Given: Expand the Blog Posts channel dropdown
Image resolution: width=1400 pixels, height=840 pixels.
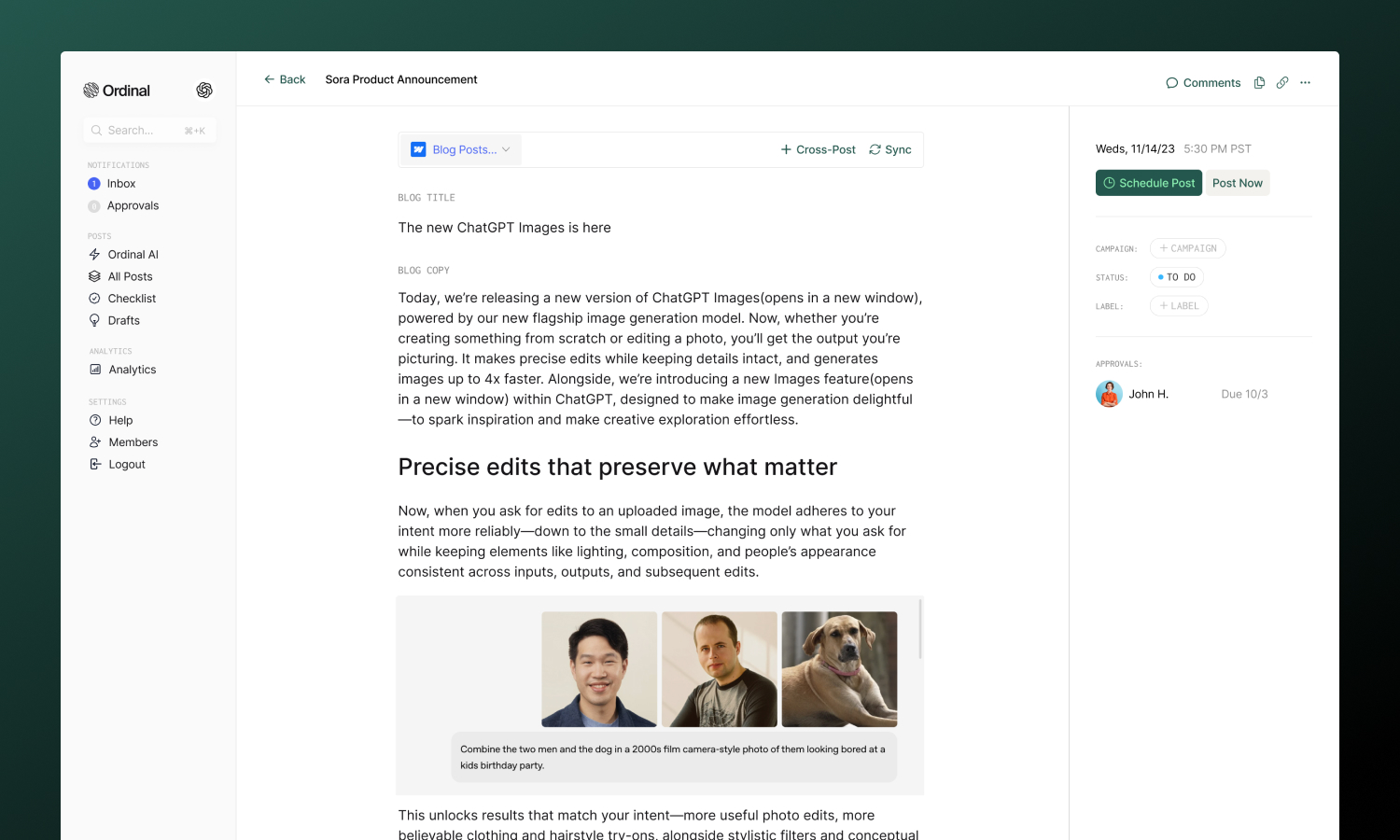Looking at the screenshot, I should (x=461, y=149).
